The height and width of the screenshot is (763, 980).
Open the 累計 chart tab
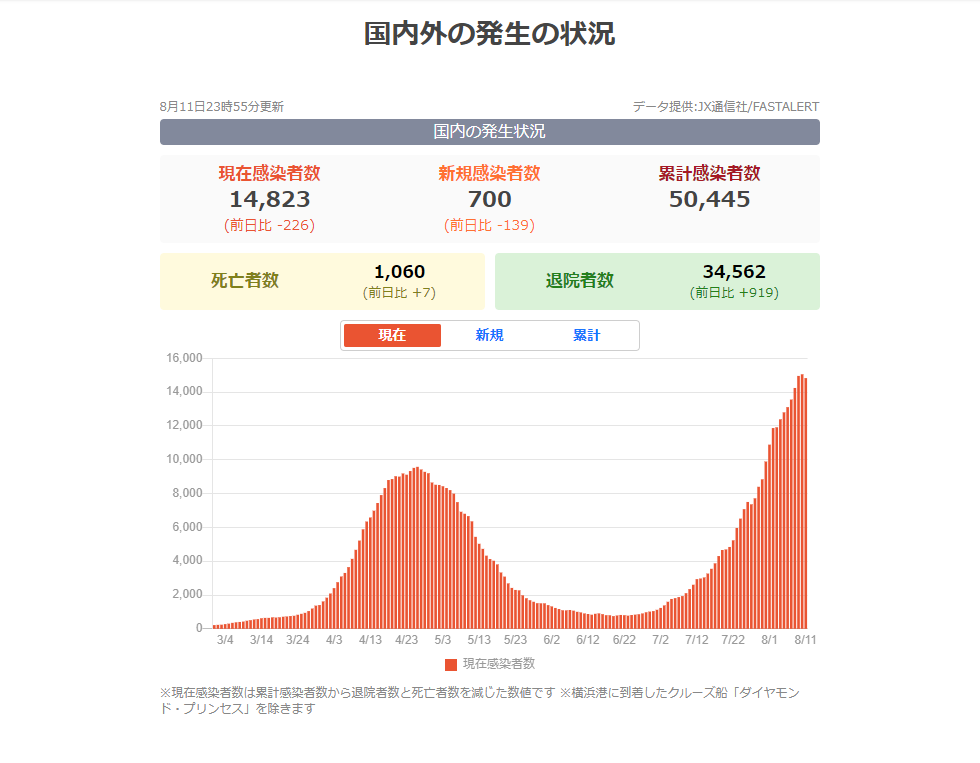[587, 336]
